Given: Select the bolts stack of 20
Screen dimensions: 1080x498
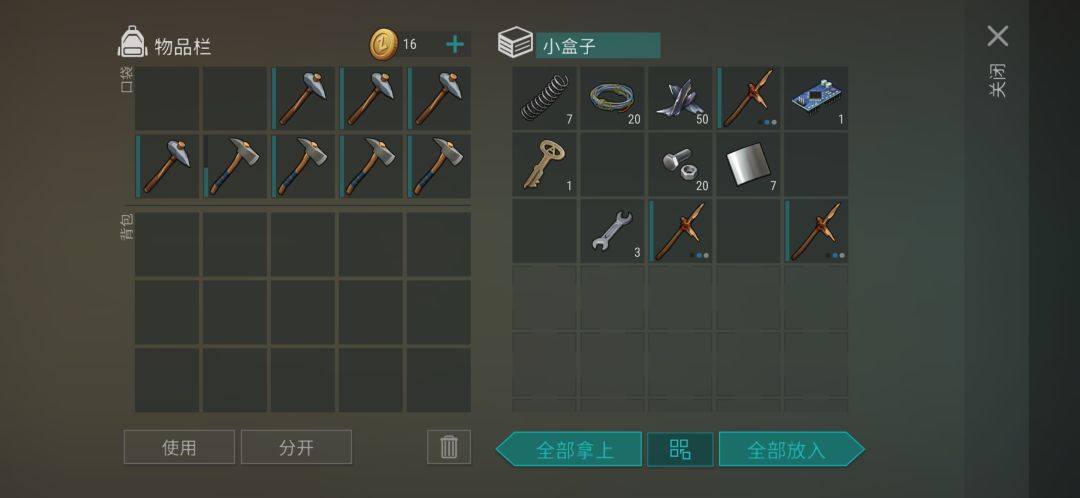Looking at the screenshot, I should pos(679,165).
